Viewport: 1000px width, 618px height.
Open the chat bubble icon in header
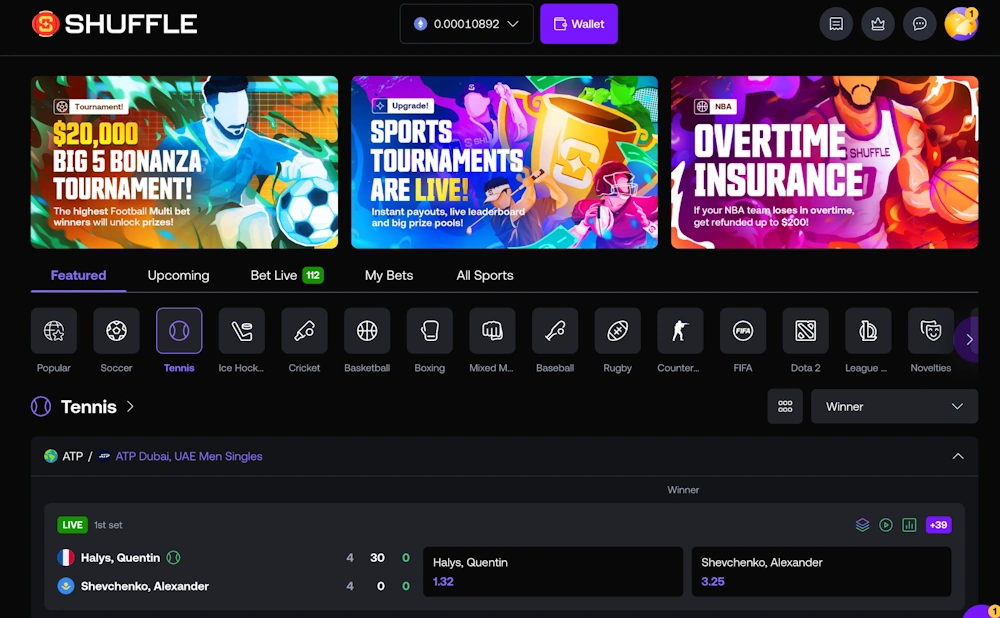coord(919,24)
